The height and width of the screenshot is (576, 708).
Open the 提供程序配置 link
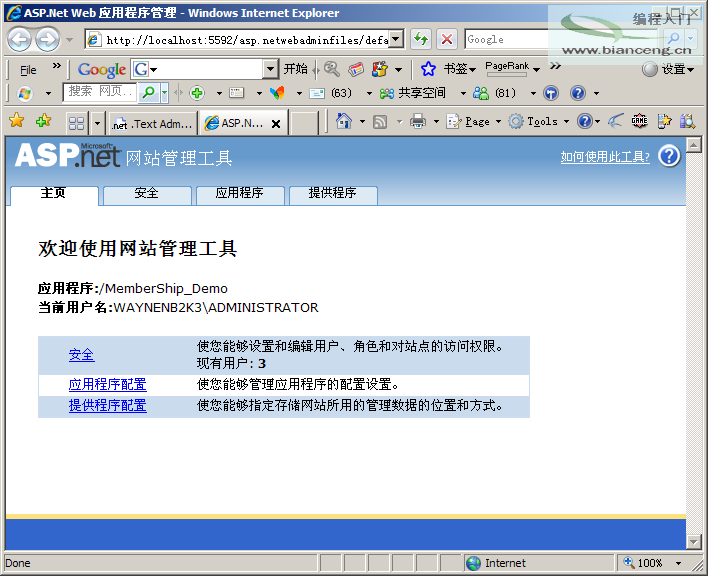click(107, 405)
